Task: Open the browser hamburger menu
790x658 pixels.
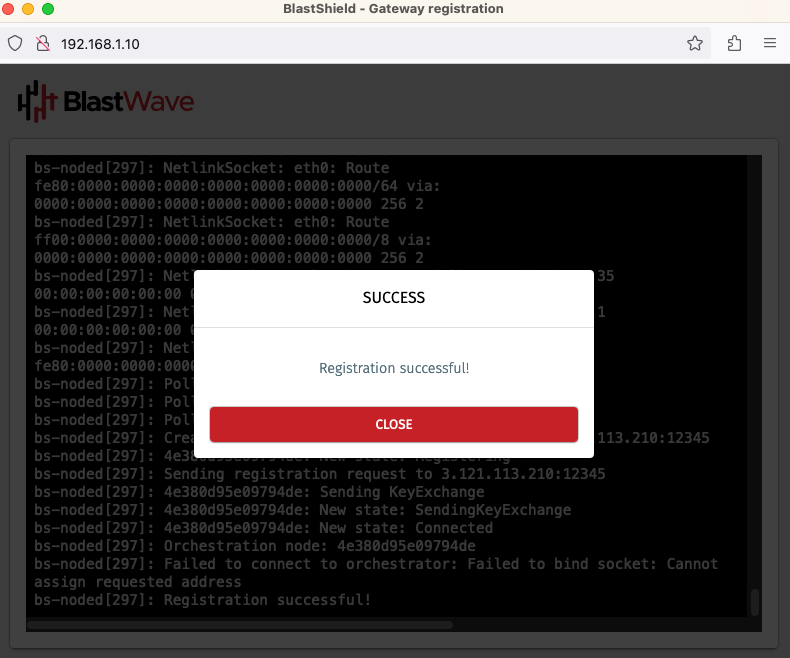Action: pos(770,44)
